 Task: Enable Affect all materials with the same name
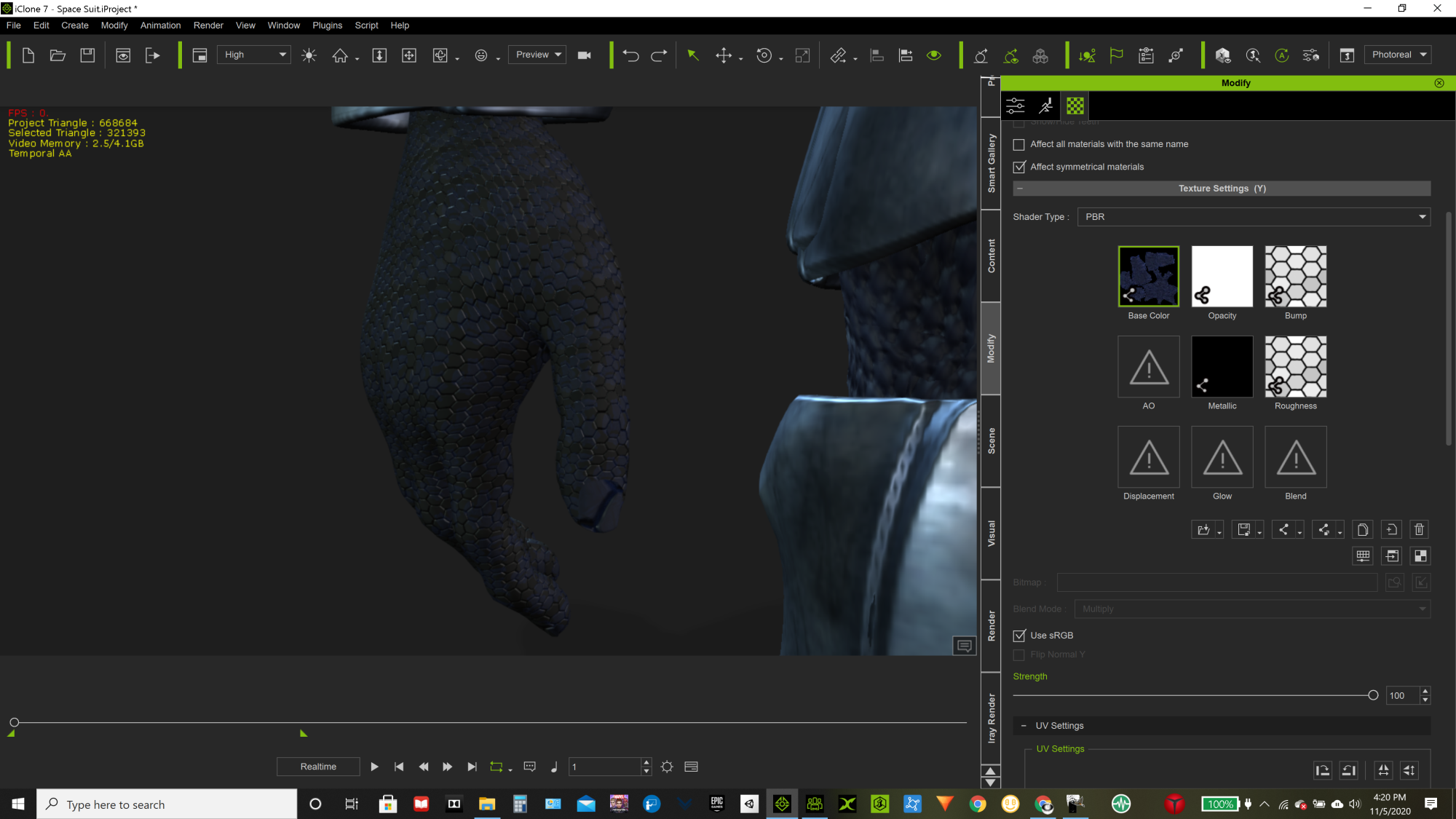pos(1019,144)
